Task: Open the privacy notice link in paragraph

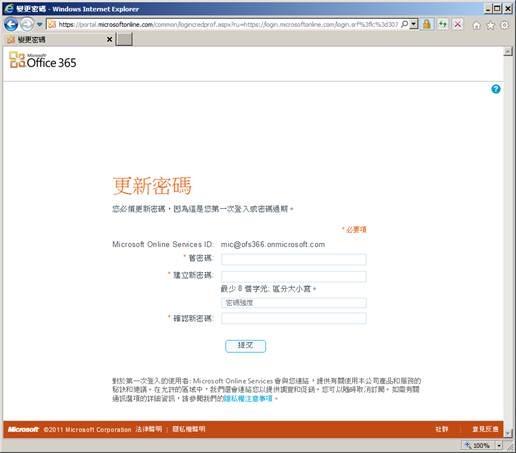Action: pyautogui.click(x=248, y=398)
